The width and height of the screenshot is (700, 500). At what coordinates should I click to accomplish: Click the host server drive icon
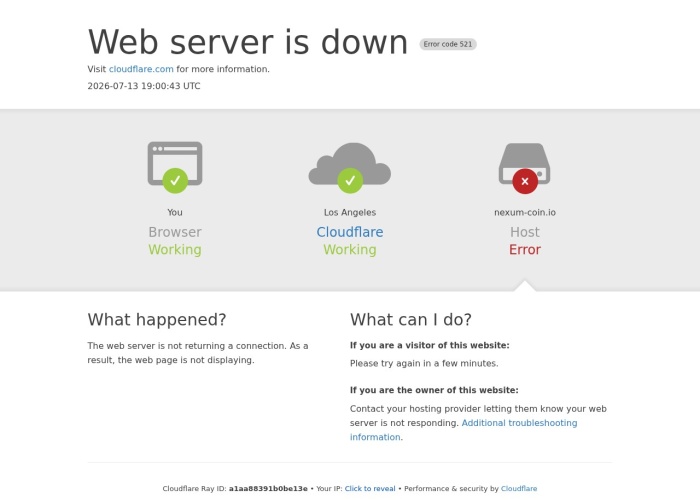(525, 163)
